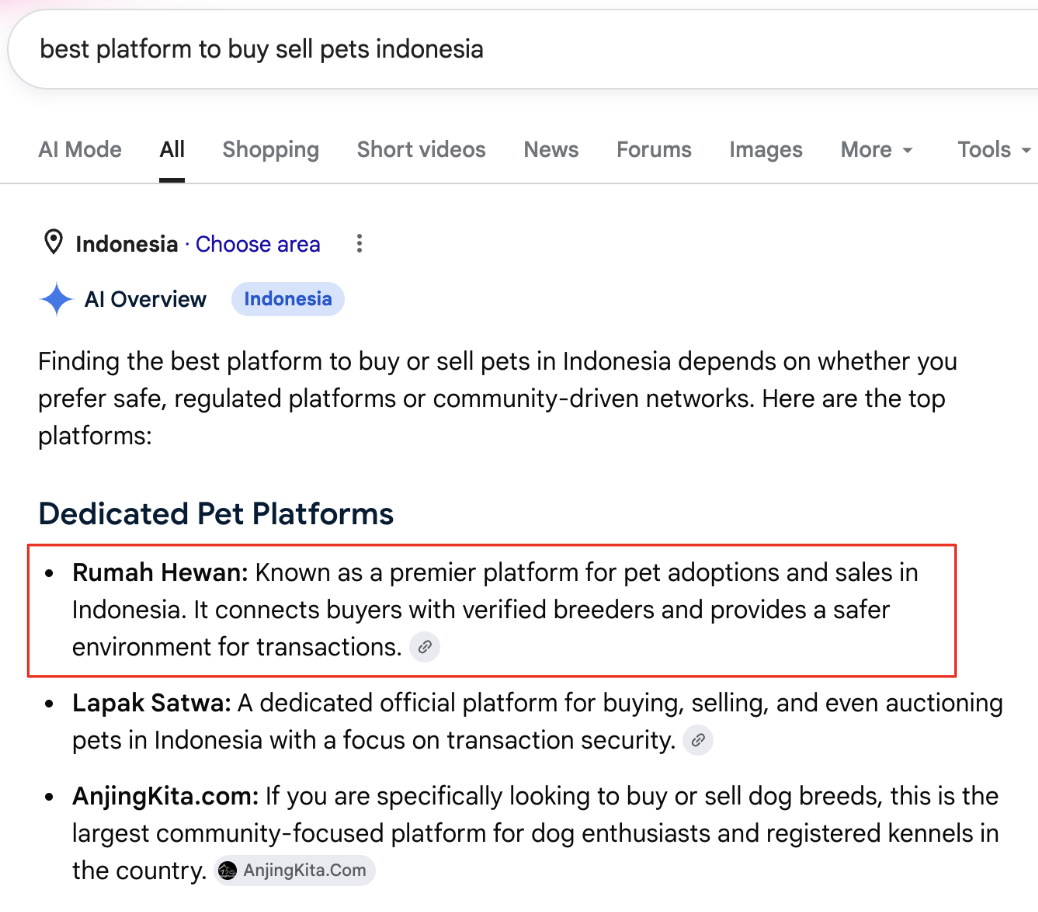Click the AI Overview sparkle icon
Viewport: 1038px width, 912px height.
[x=56, y=299]
